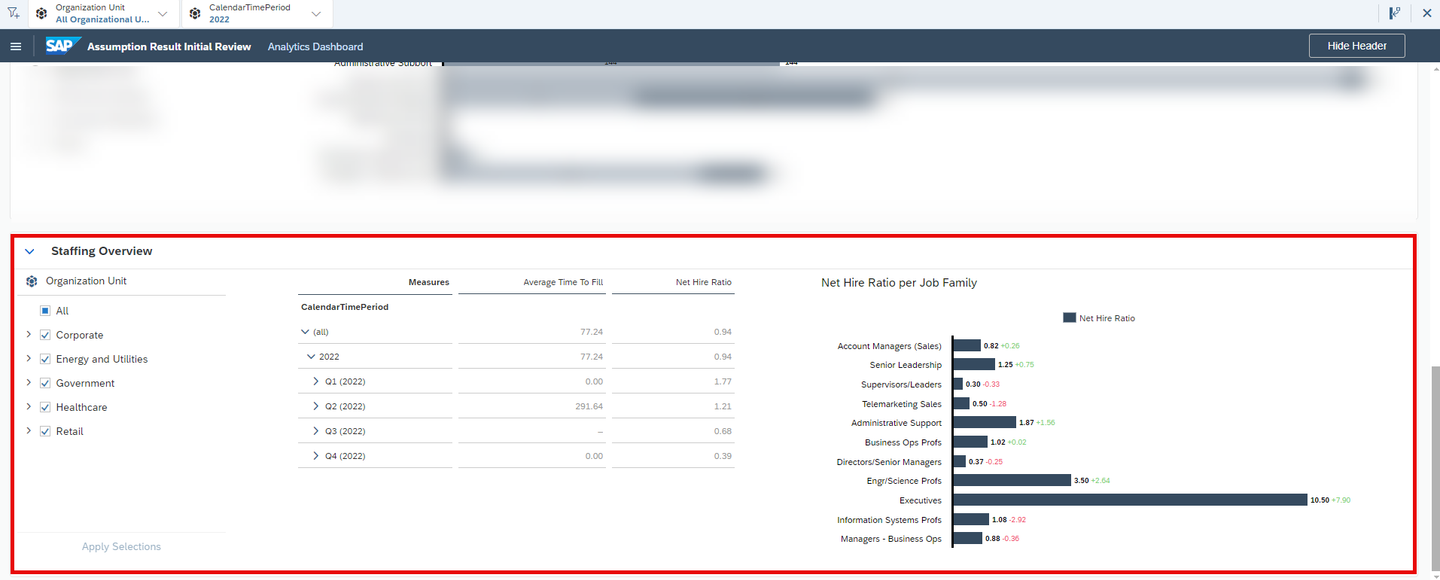1440x580 pixels.
Task: Click the Net Hire Ratio legend swatch
Action: 1069,318
